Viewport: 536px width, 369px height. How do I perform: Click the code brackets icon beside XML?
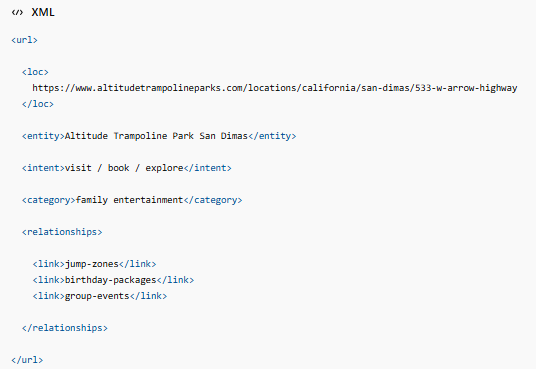pyautogui.click(x=17, y=12)
